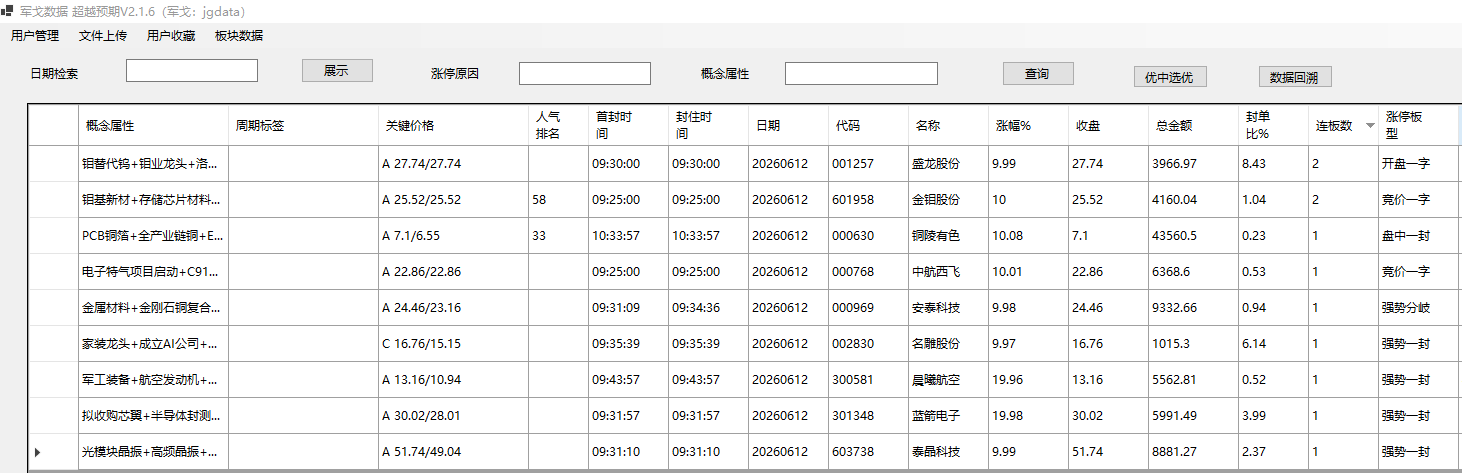Select seal time 09:34:36 cell
This screenshot has width=1462, height=473.
click(x=708, y=307)
